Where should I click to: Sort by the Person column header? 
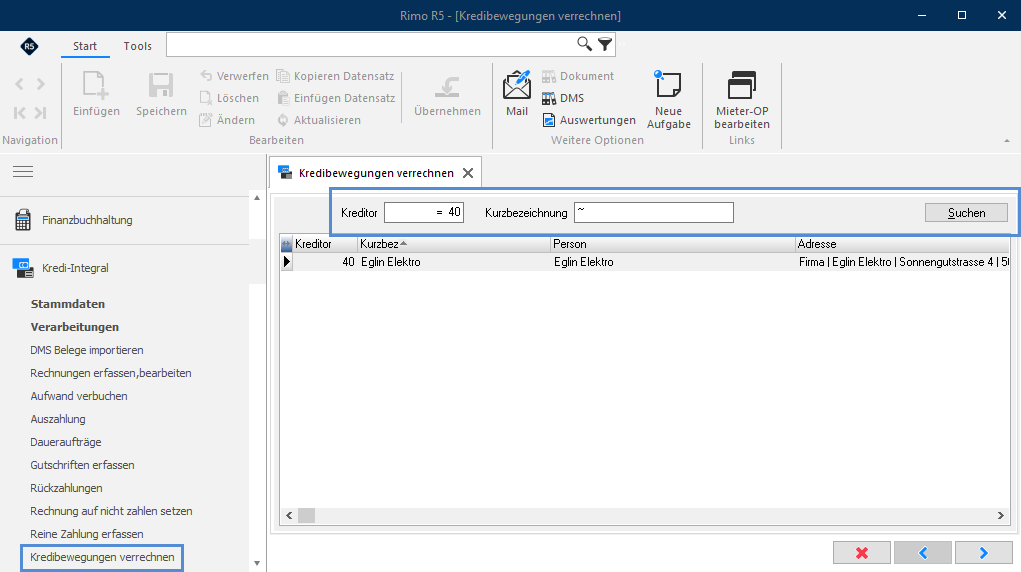(x=673, y=244)
